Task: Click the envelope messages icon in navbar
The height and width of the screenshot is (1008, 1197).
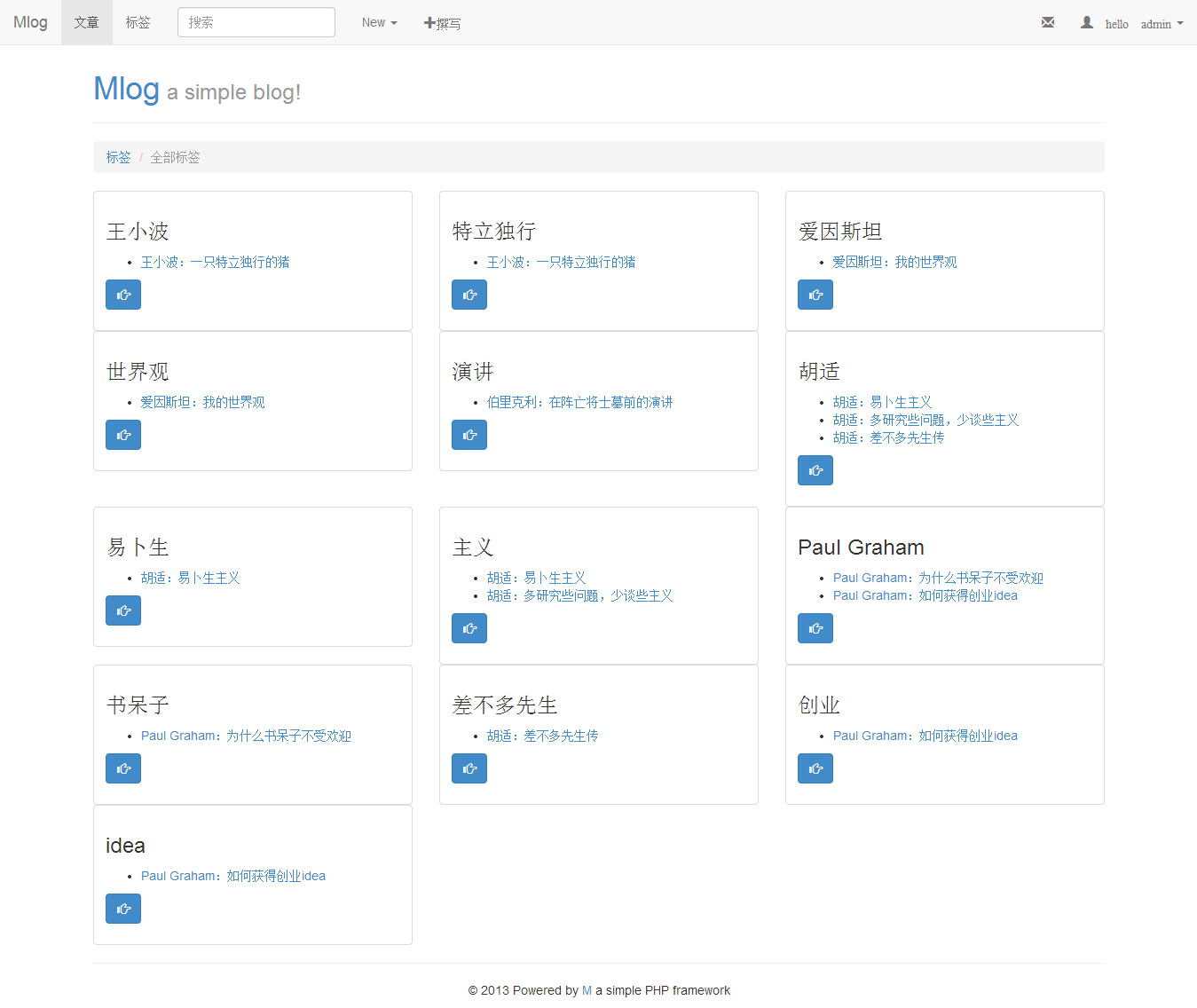Action: click(x=1048, y=22)
